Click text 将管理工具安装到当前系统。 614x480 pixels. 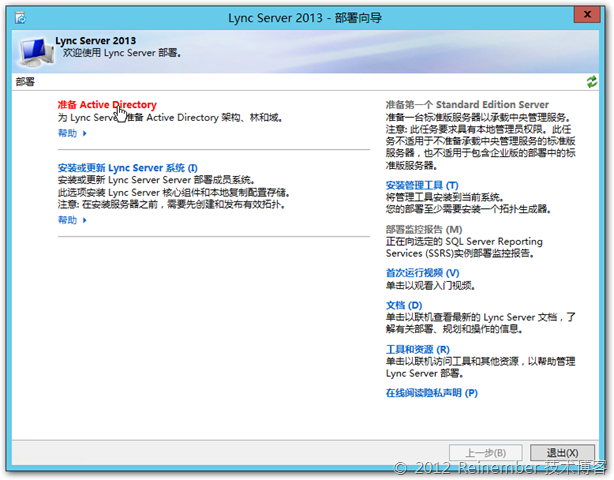[445, 197]
